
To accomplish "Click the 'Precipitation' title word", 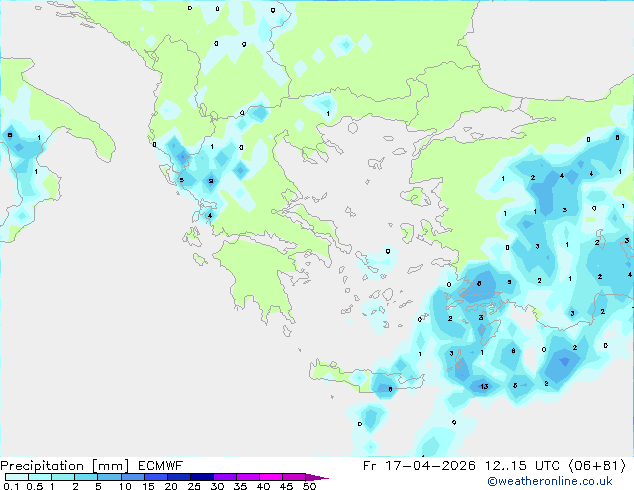I will 42,466.
